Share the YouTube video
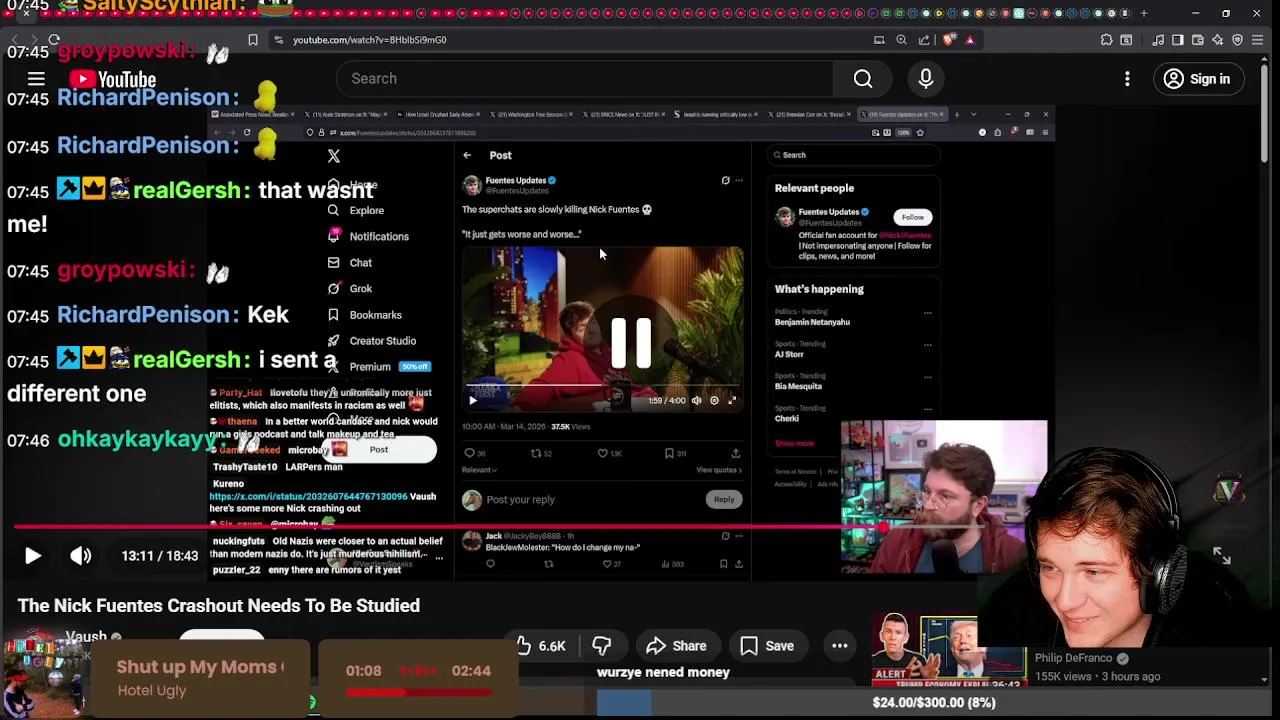1280x720 pixels. coord(677,646)
